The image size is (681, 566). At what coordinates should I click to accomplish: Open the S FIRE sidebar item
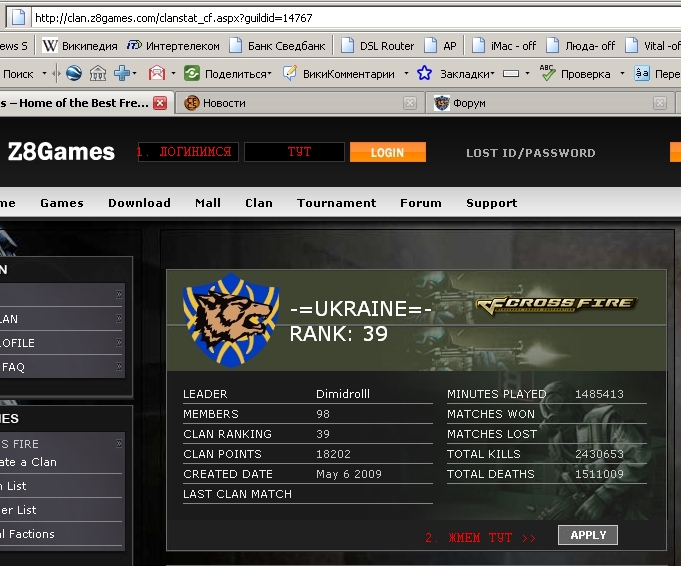[x=61, y=444]
